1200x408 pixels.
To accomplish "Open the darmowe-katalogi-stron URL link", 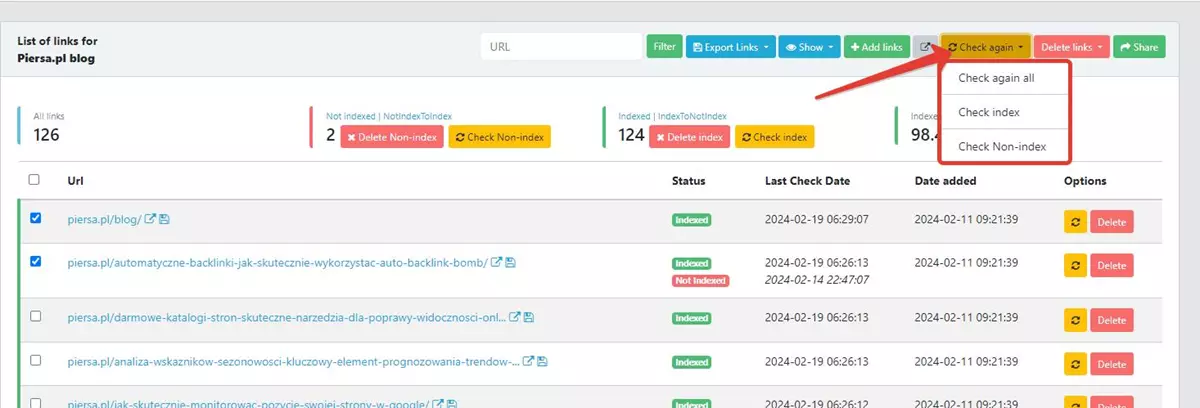I will [287, 317].
